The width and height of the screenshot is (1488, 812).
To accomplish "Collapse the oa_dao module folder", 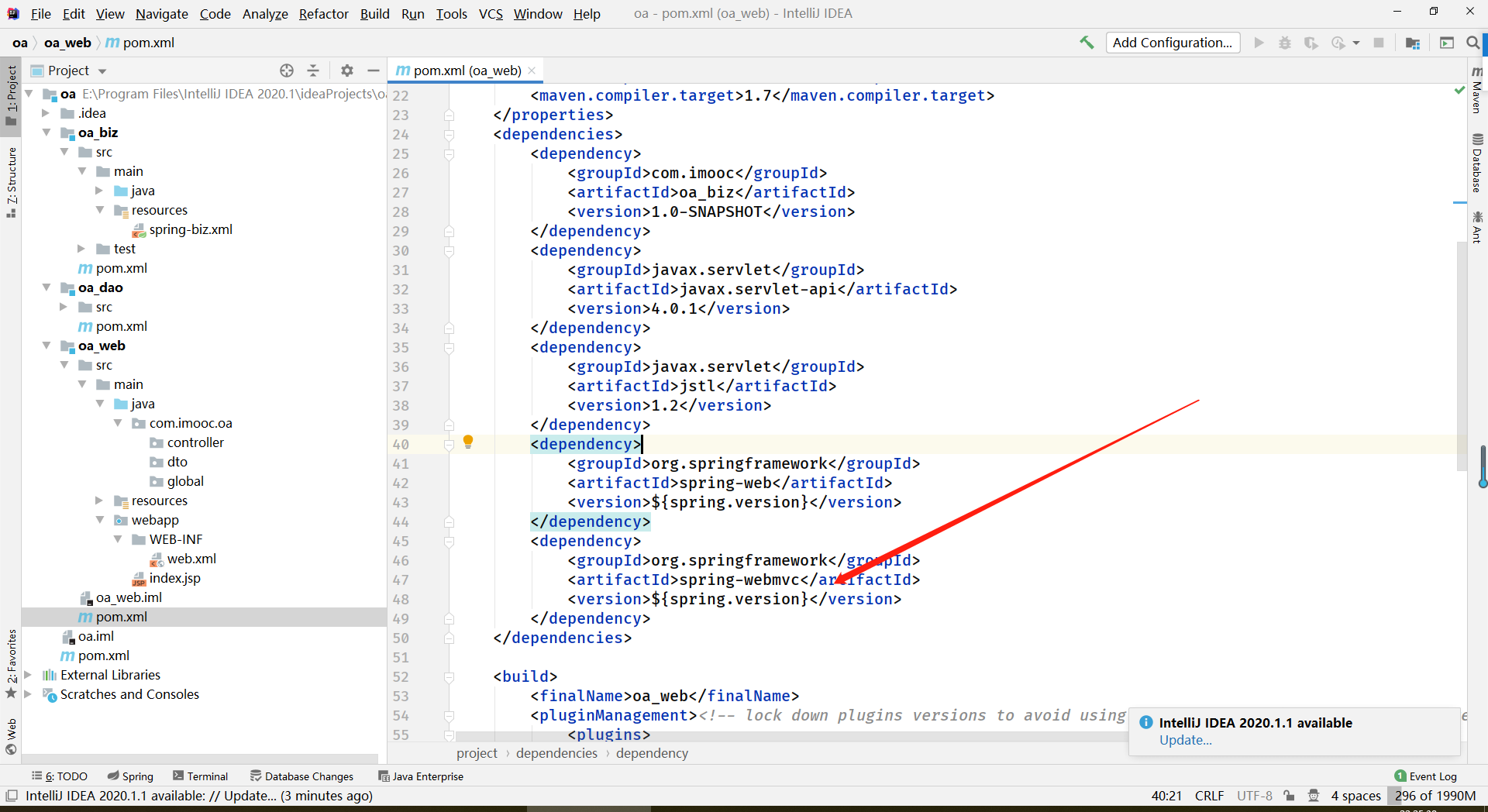I will [46, 287].
